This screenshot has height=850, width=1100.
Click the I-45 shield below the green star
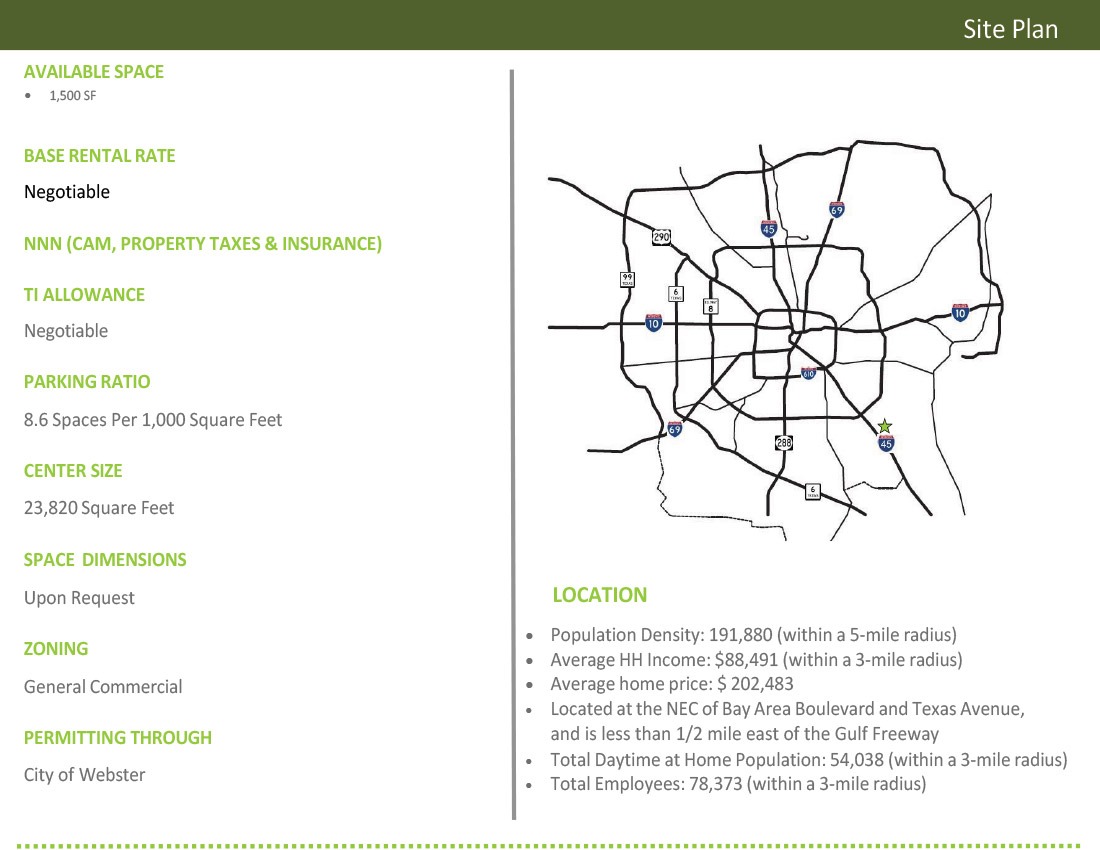[886, 443]
